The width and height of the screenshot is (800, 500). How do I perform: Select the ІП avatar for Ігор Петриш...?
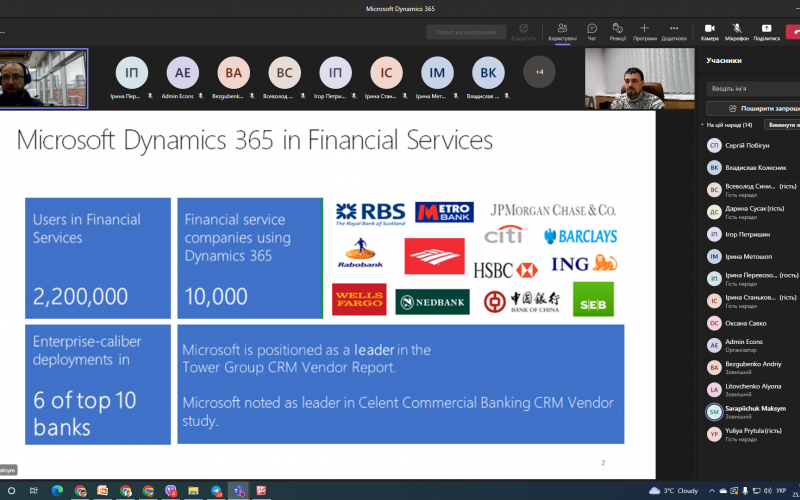[x=335, y=73]
